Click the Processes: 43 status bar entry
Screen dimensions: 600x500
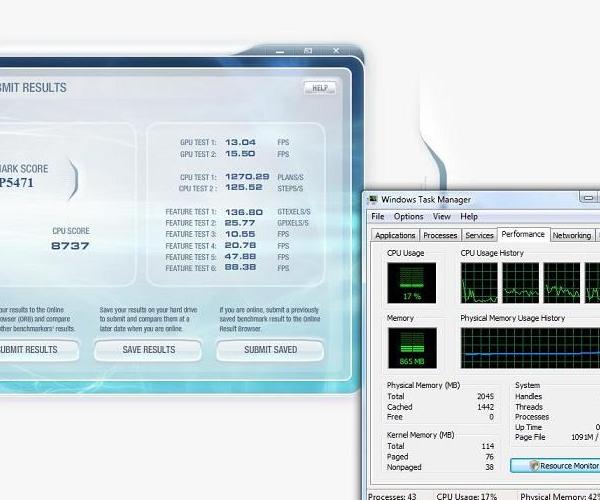[392, 496]
